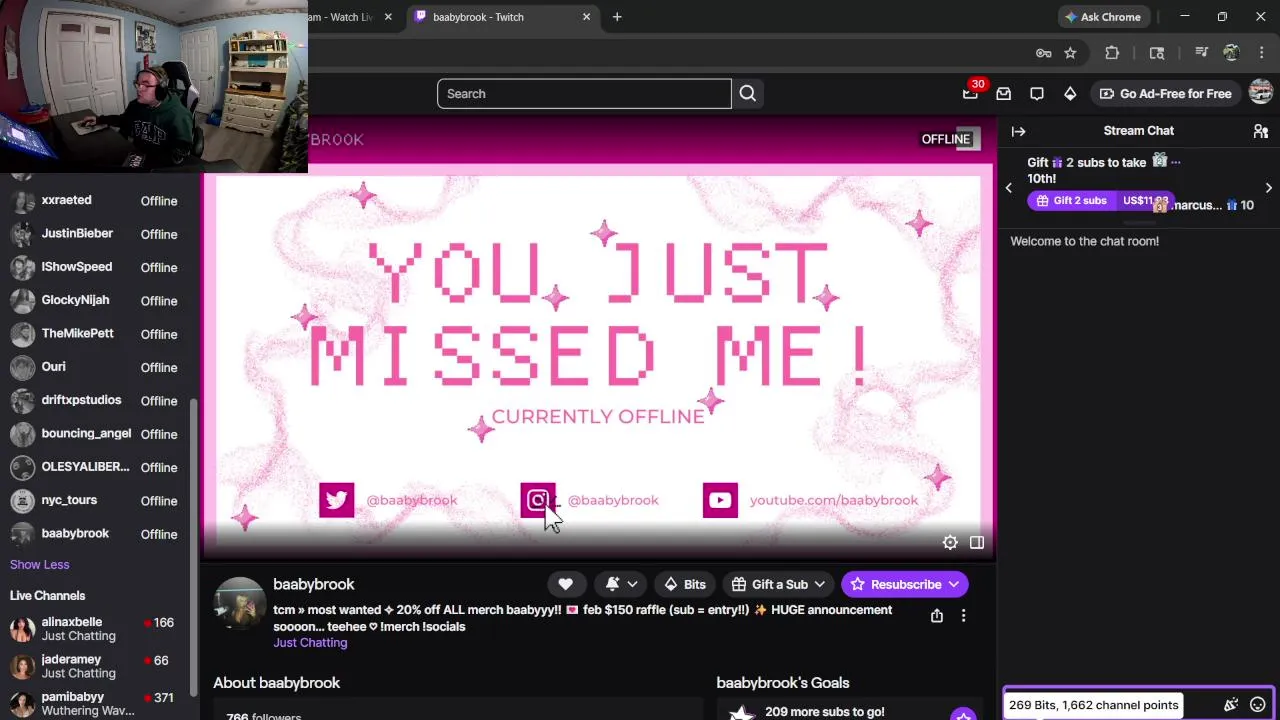Open the TheMikePett channel in sidebar
The height and width of the screenshot is (720, 1280).
click(x=96, y=334)
